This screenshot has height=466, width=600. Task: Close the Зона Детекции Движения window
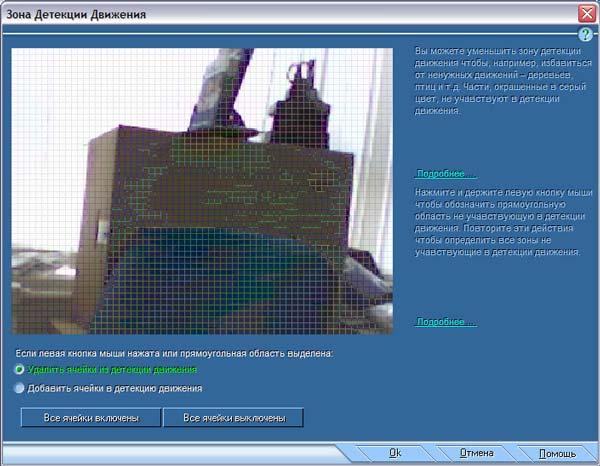coord(587,14)
